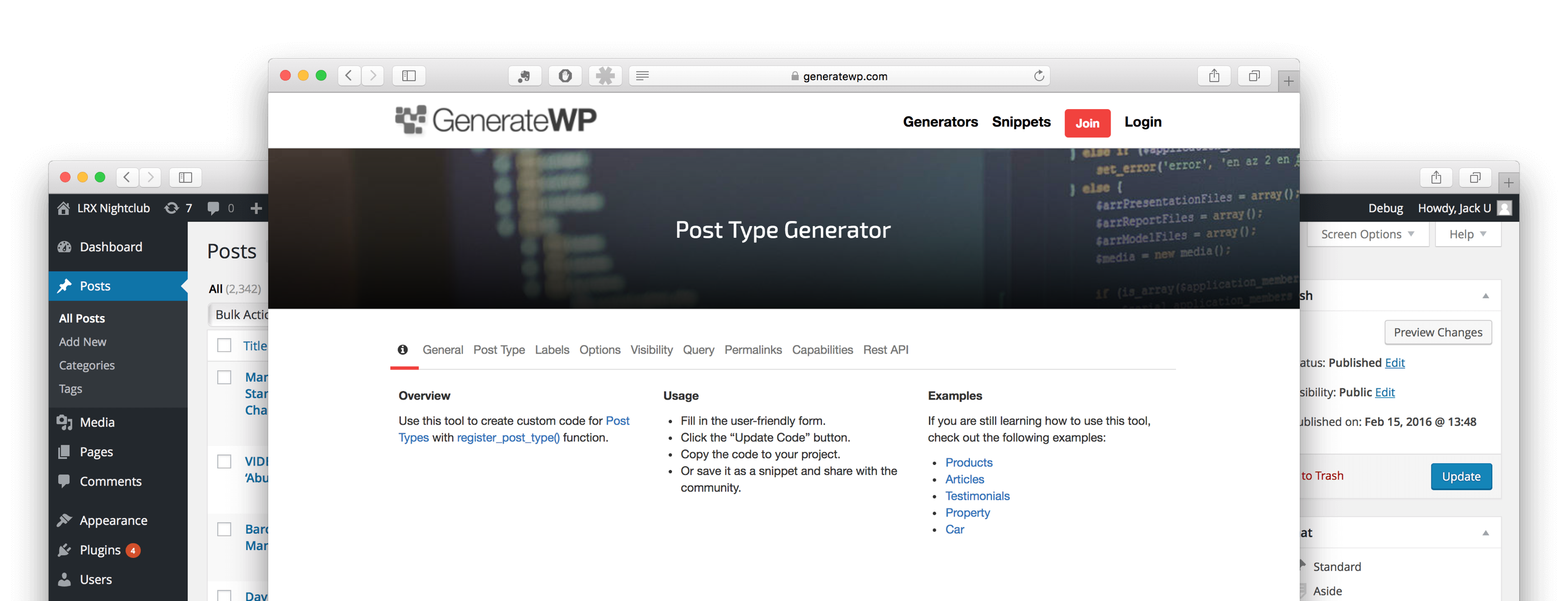1568x601 pixels.
Task: Go back in front Safari window
Action: point(349,76)
